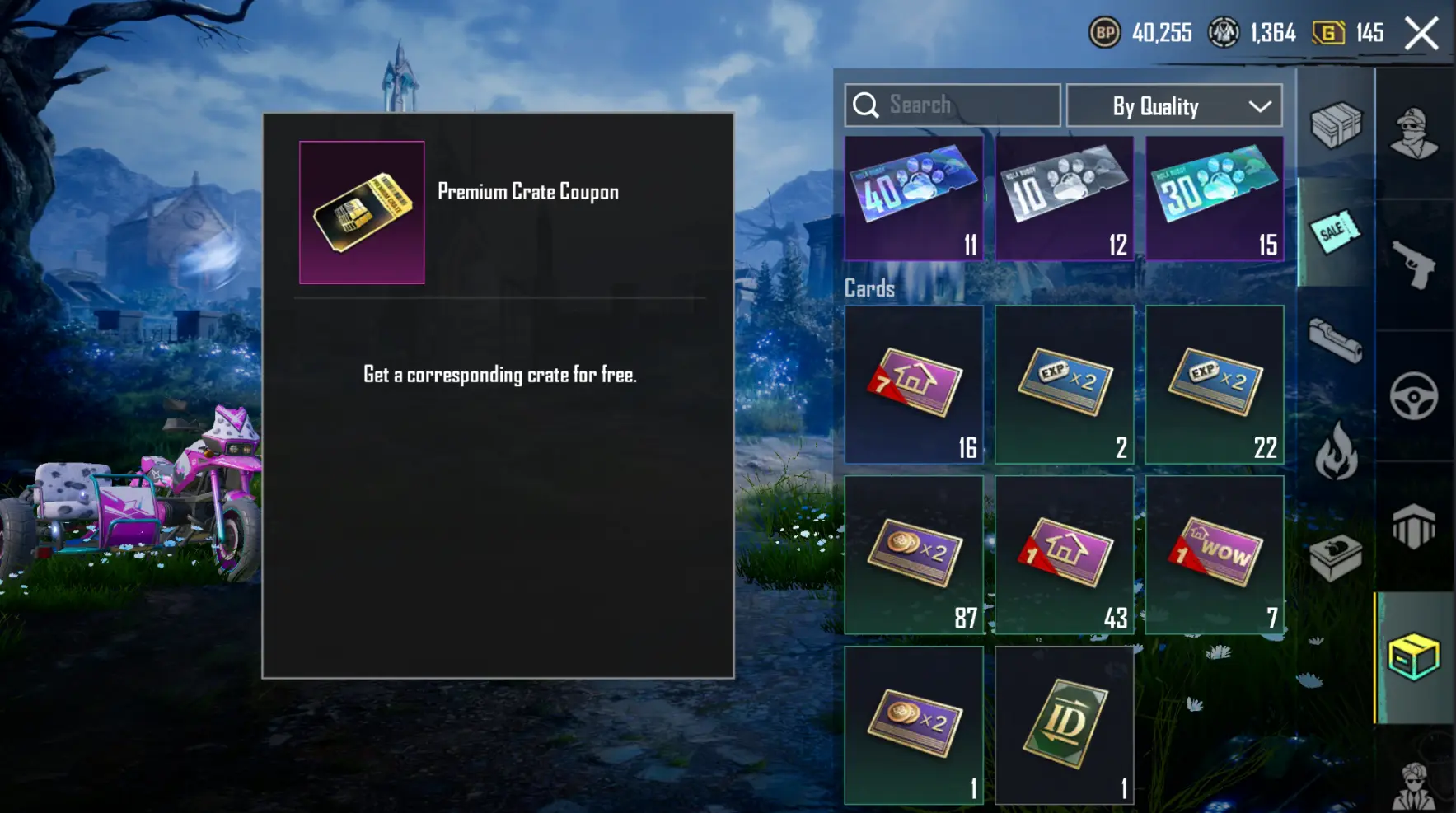Click the BP currency coin icon
This screenshot has width=1456, height=813.
(x=1105, y=33)
